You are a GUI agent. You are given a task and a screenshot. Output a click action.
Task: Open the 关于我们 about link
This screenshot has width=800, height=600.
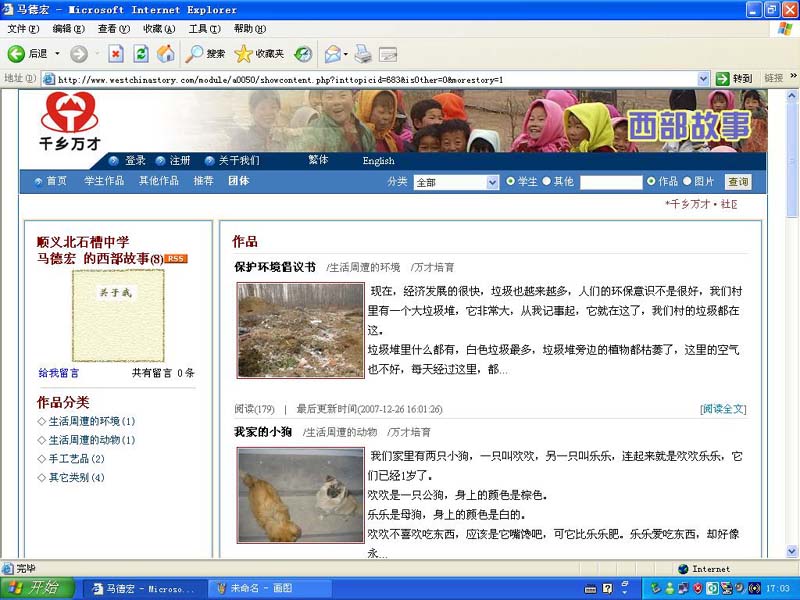[x=239, y=161]
